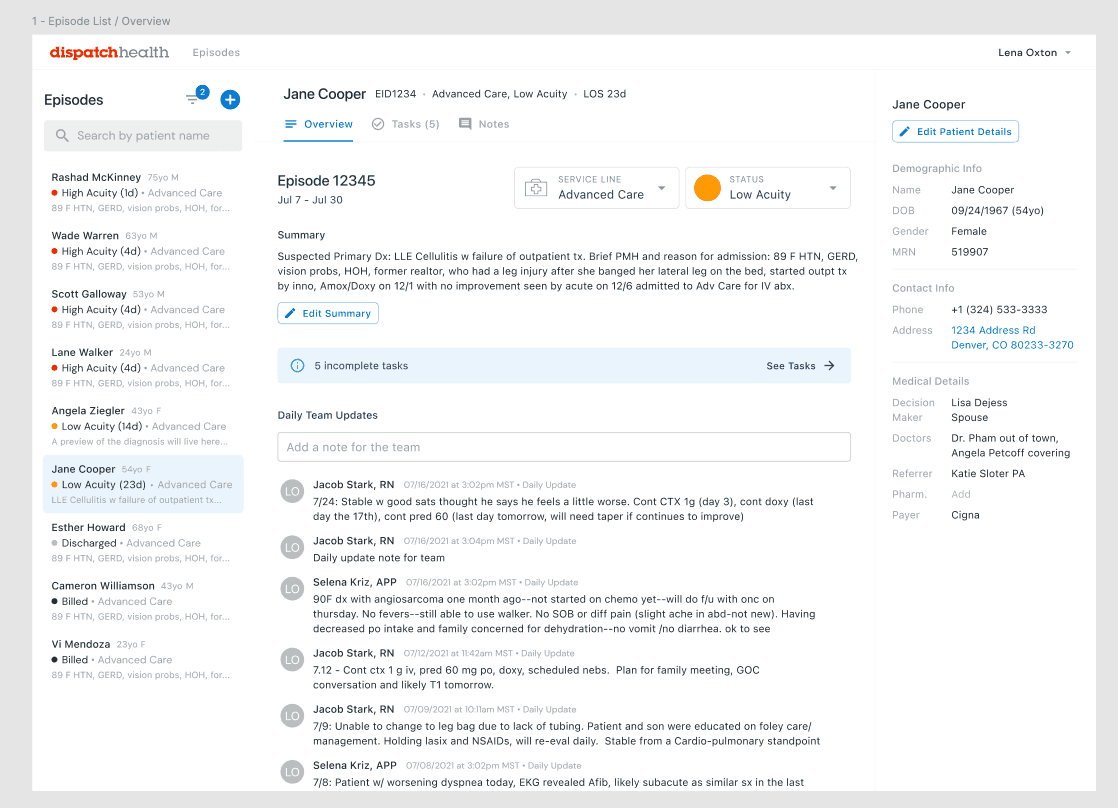Select Scott Galloway episode

tap(143, 310)
